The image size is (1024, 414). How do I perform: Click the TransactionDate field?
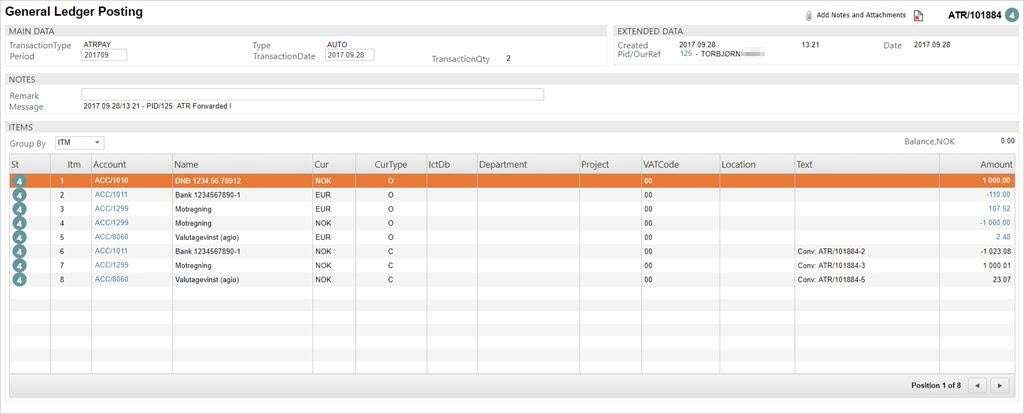[x=350, y=56]
